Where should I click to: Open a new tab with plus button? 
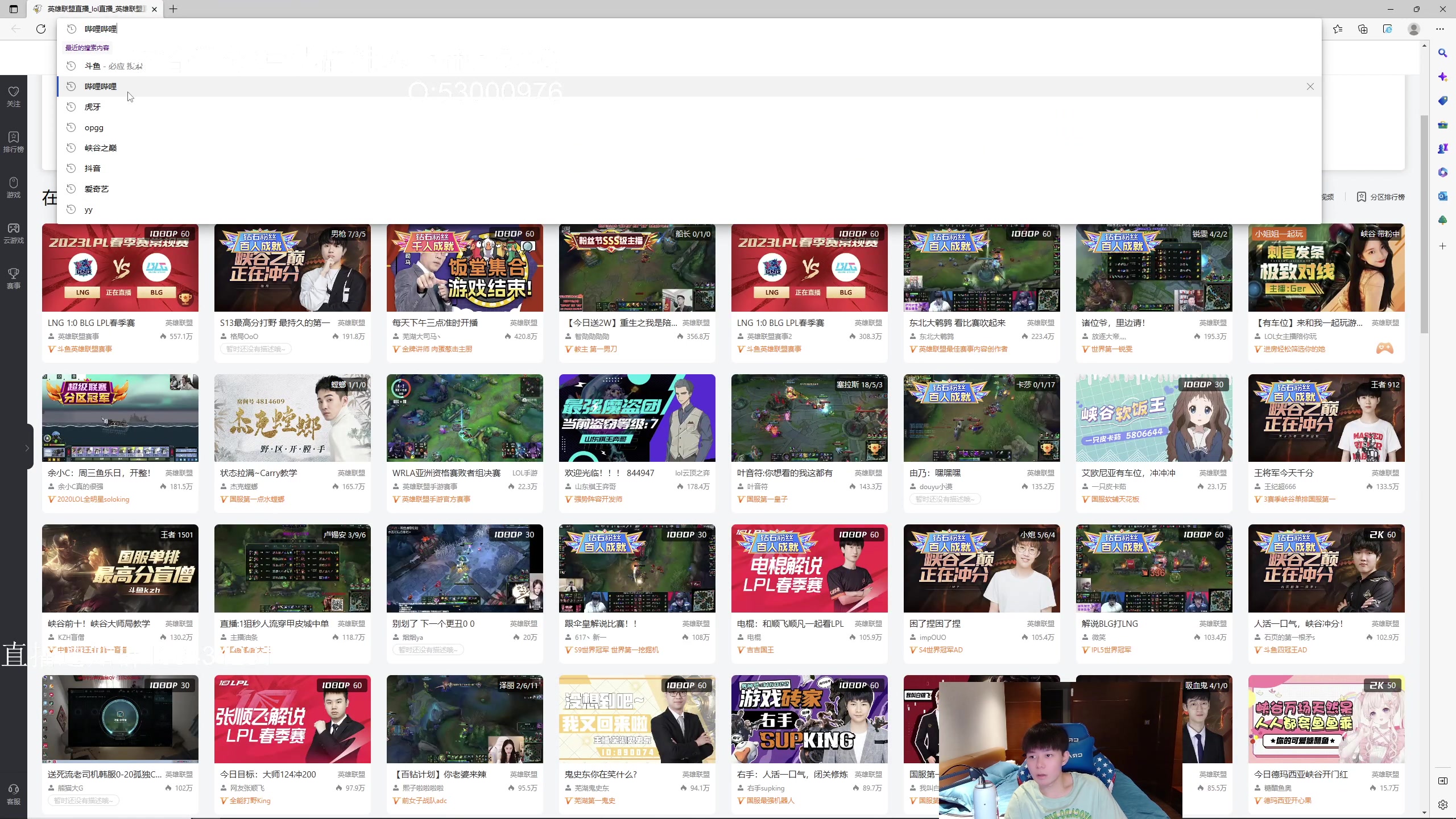tap(173, 9)
